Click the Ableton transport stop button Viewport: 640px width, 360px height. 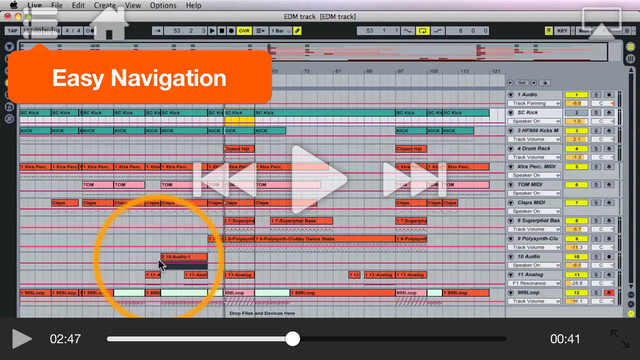tap(222, 31)
